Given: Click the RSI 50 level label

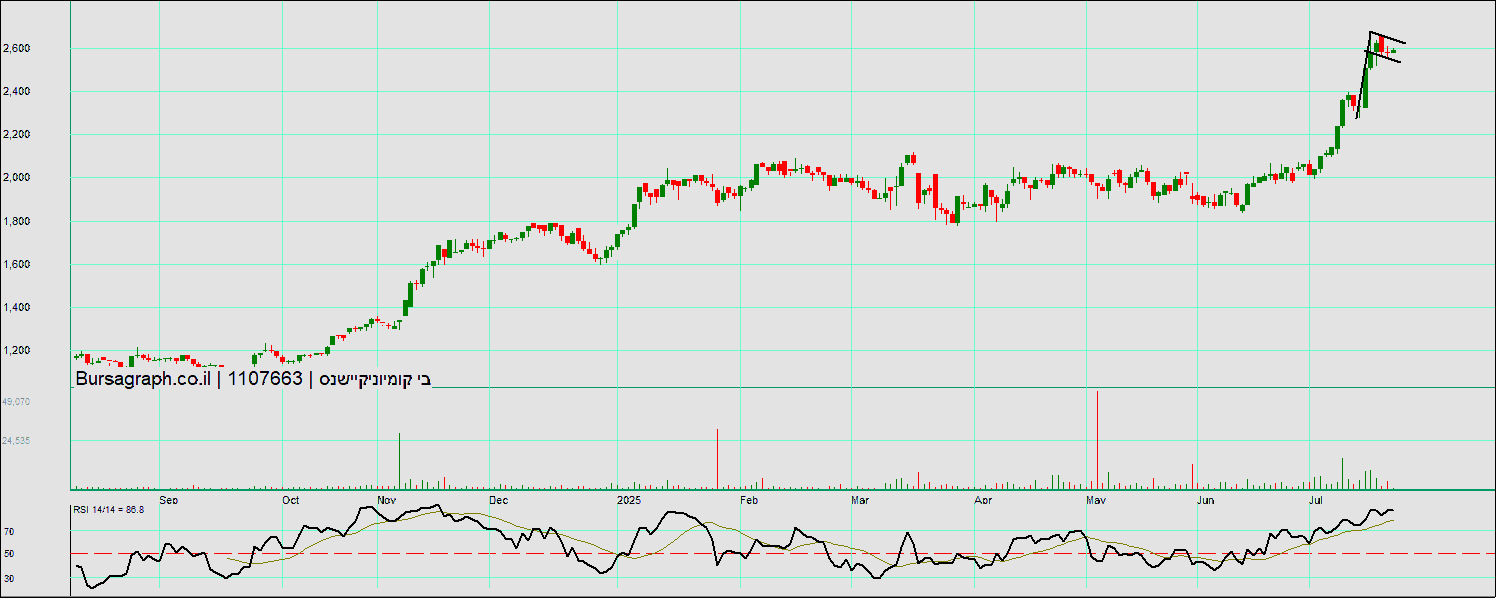Looking at the screenshot, I should point(9,553).
